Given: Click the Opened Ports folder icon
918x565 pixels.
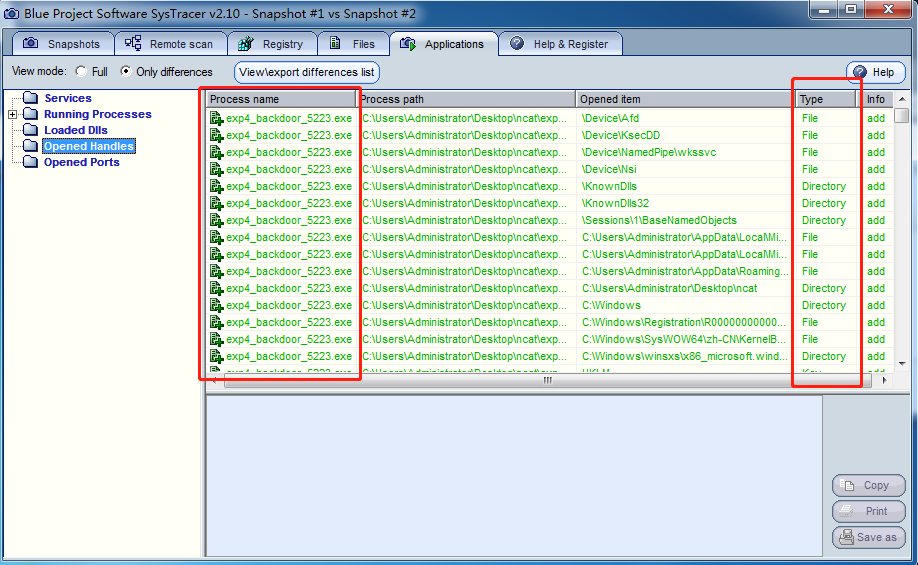Looking at the screenshot, I should coord(30,162).
